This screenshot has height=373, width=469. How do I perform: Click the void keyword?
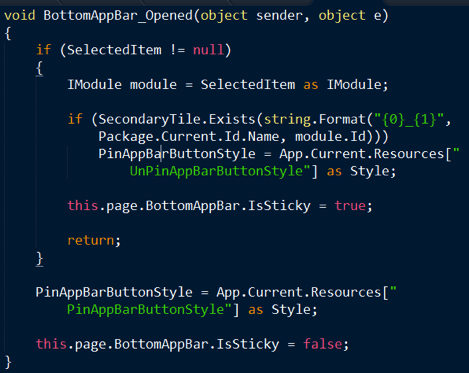coord(20,15)
